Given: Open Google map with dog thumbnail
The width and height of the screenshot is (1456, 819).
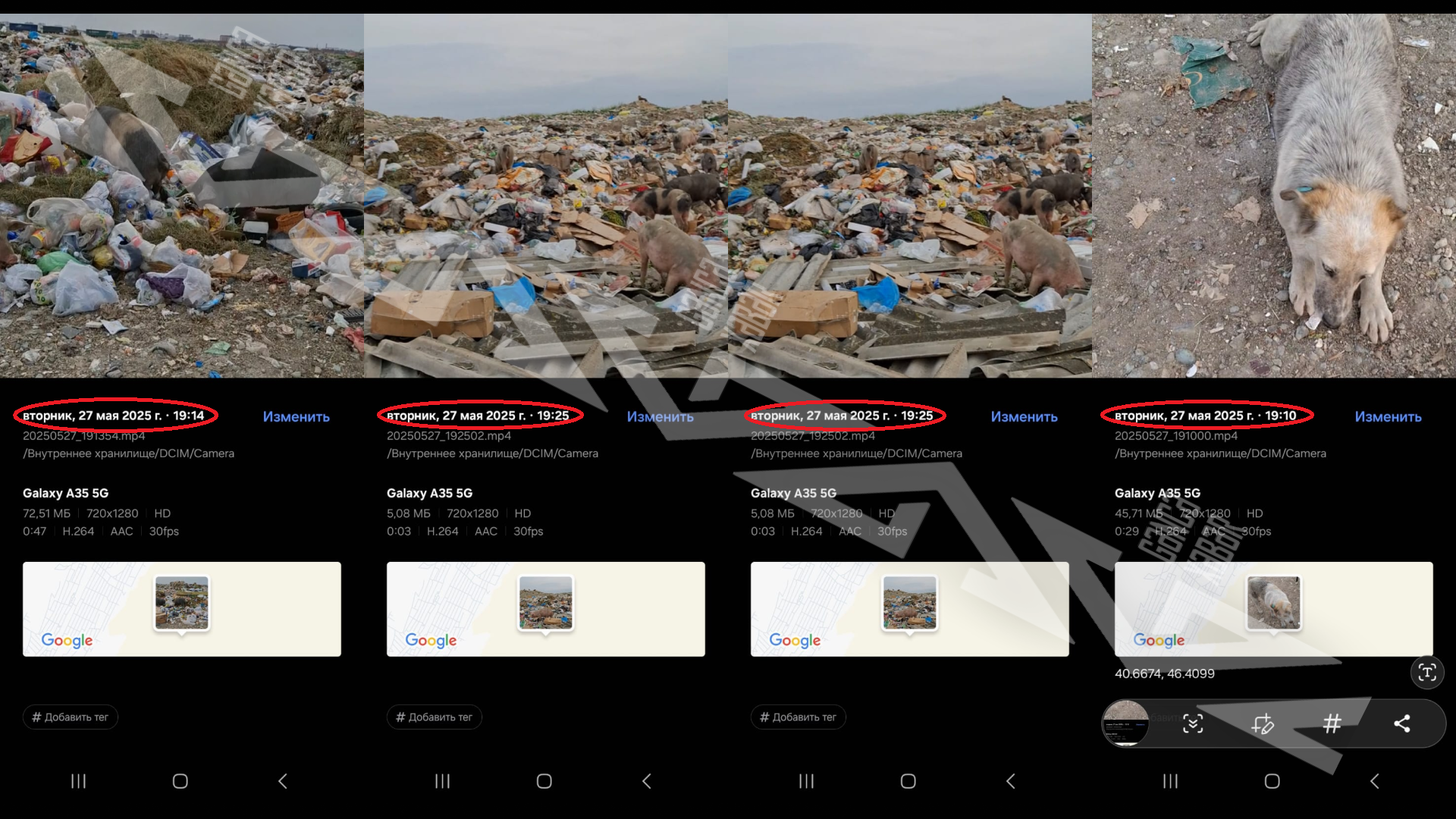Looking at the screenshot, I should [x=1273, y=609].
